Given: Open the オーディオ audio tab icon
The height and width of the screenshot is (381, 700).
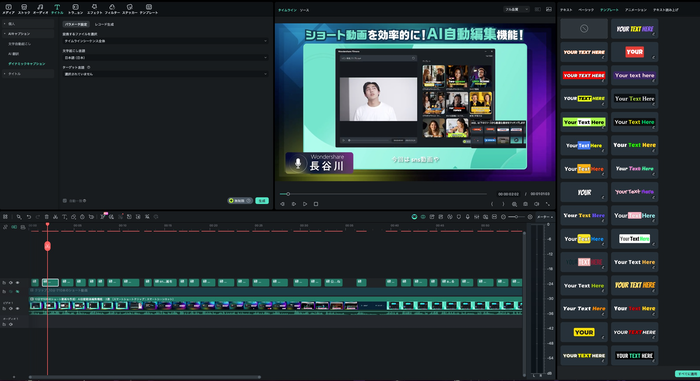Looking at the screenshot, I should click(40, 8).
